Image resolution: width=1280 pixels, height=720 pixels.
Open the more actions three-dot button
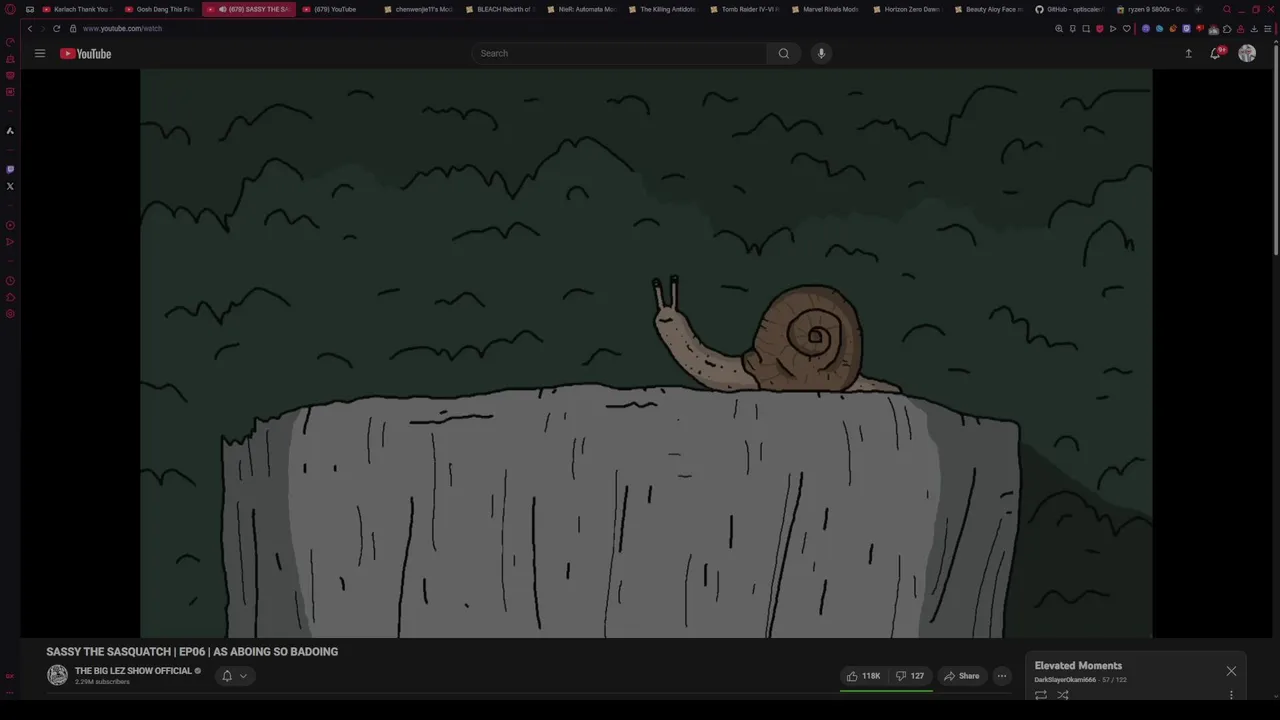[1001, 676]
